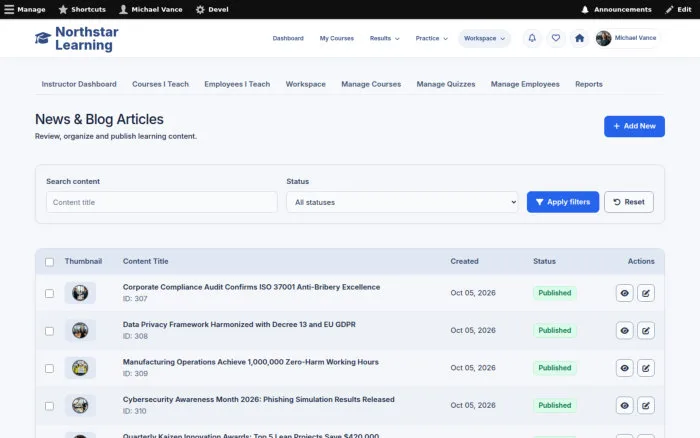Open the Reports tab
The width and height of the screenshot is (700, 438).
point(588,84)
